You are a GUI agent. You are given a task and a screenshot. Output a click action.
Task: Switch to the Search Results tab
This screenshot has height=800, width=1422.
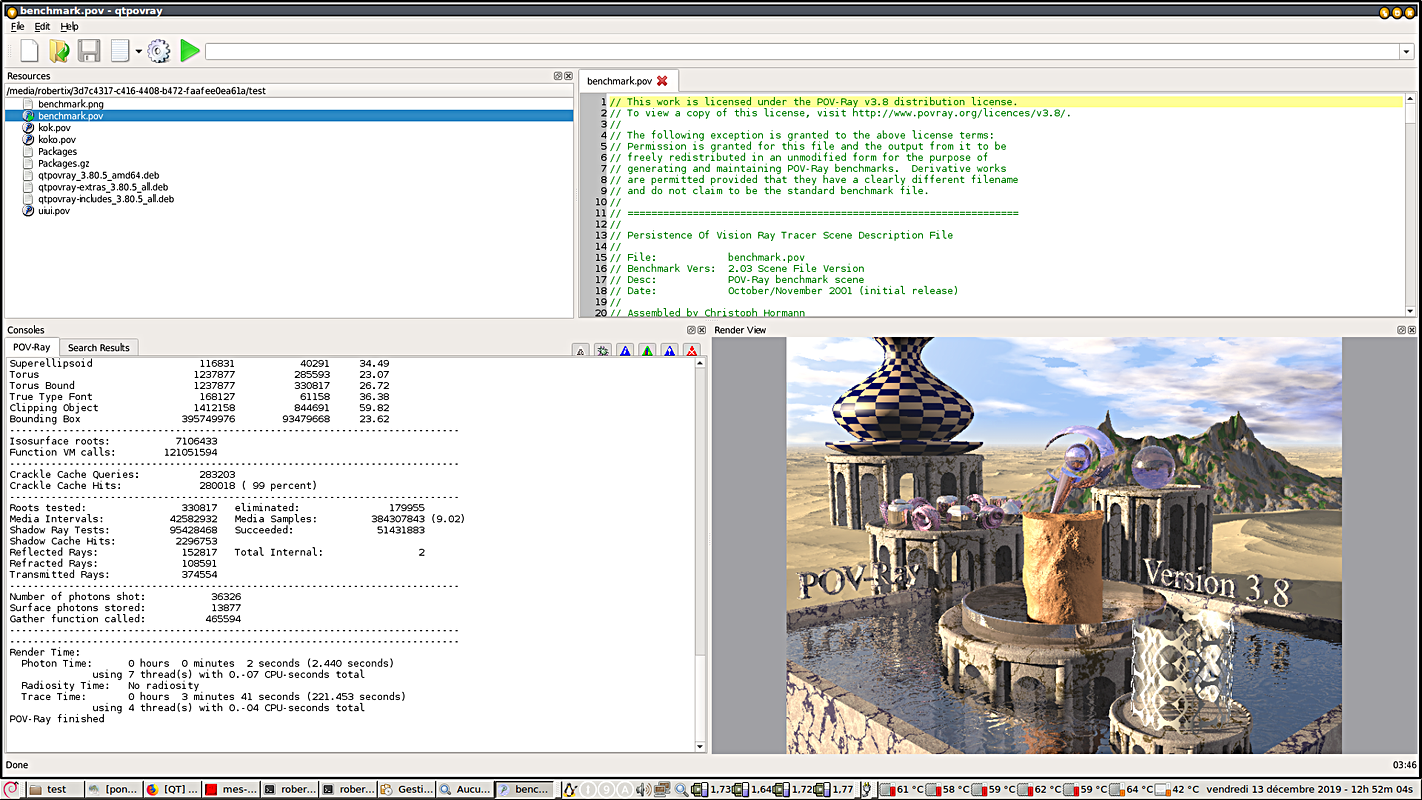point(99,347)
